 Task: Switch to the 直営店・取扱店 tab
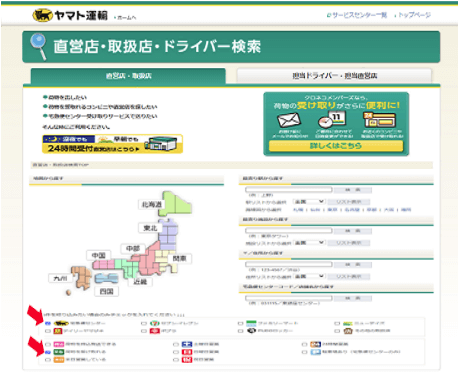pos(128,76)
